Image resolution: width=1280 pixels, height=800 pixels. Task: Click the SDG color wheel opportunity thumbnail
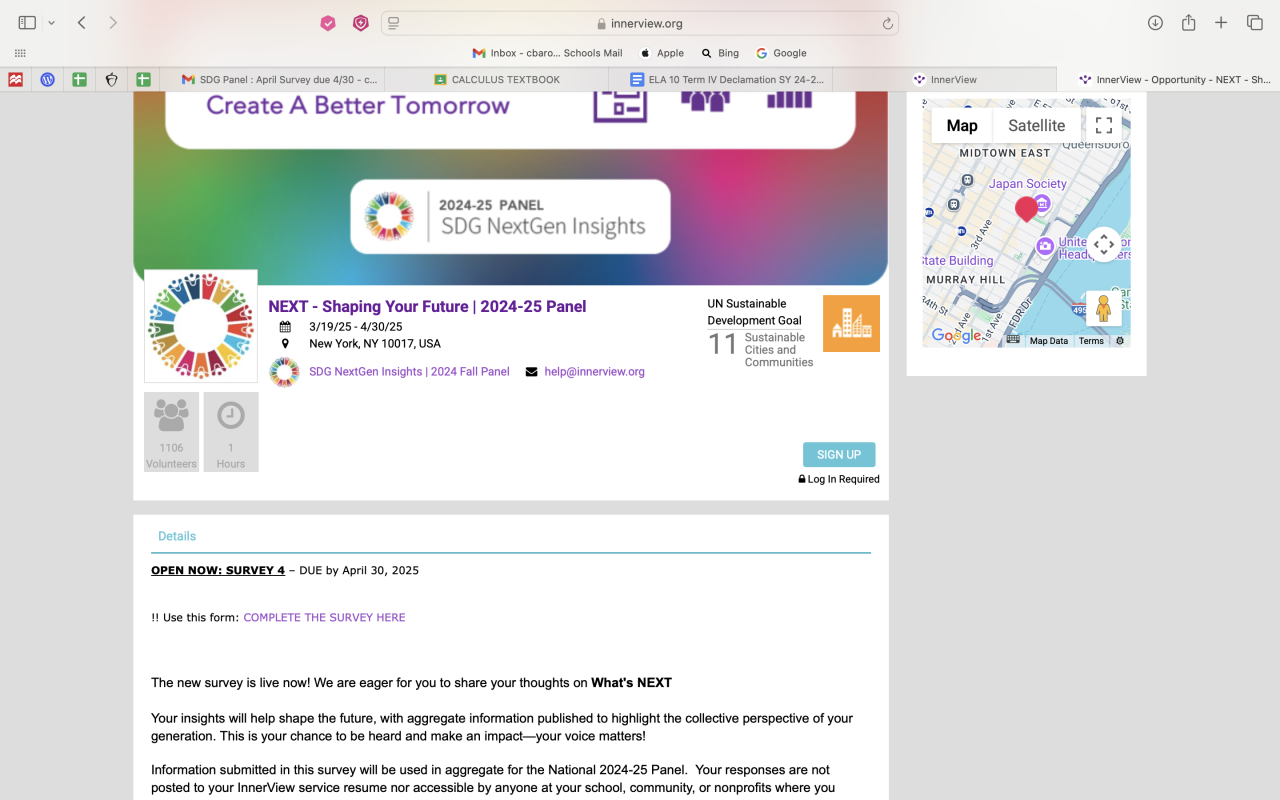coord(201,326)
